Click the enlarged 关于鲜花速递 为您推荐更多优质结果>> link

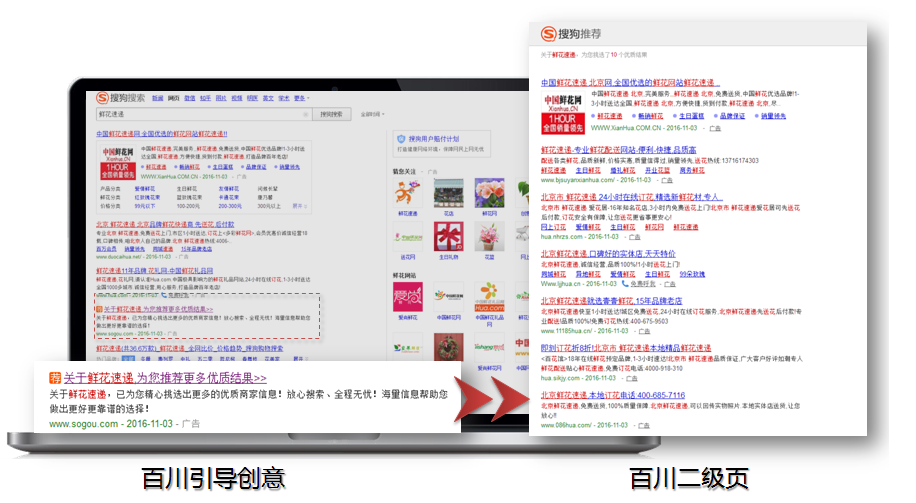coord(165,378)
